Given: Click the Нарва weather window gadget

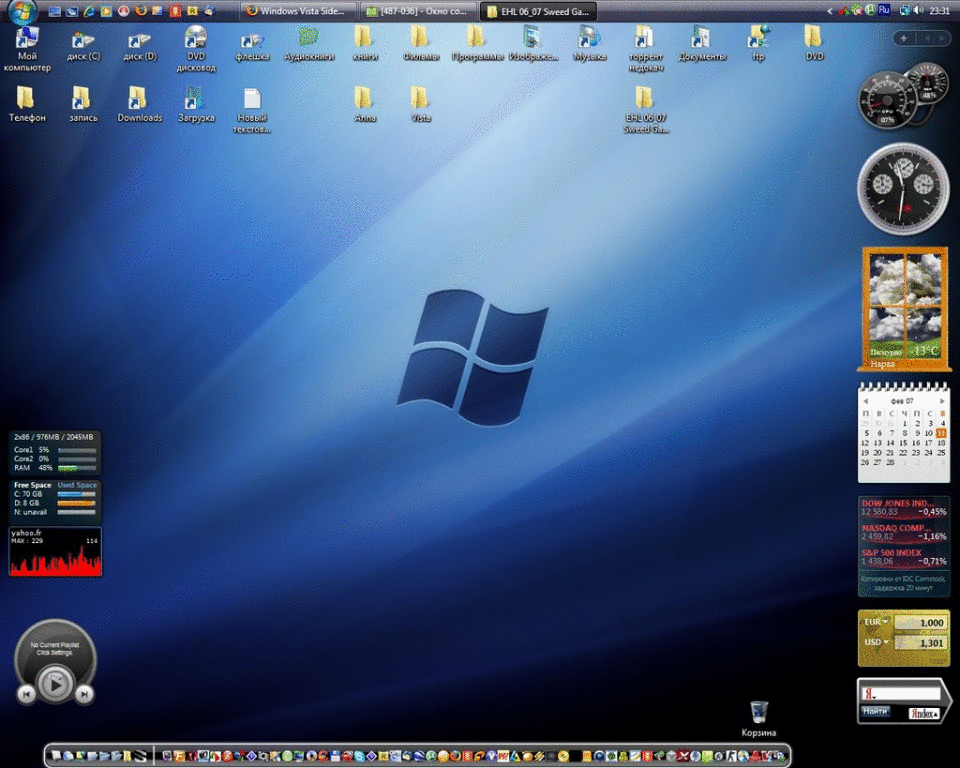Looking at the screenshot, I should click(x=904, y=309).
